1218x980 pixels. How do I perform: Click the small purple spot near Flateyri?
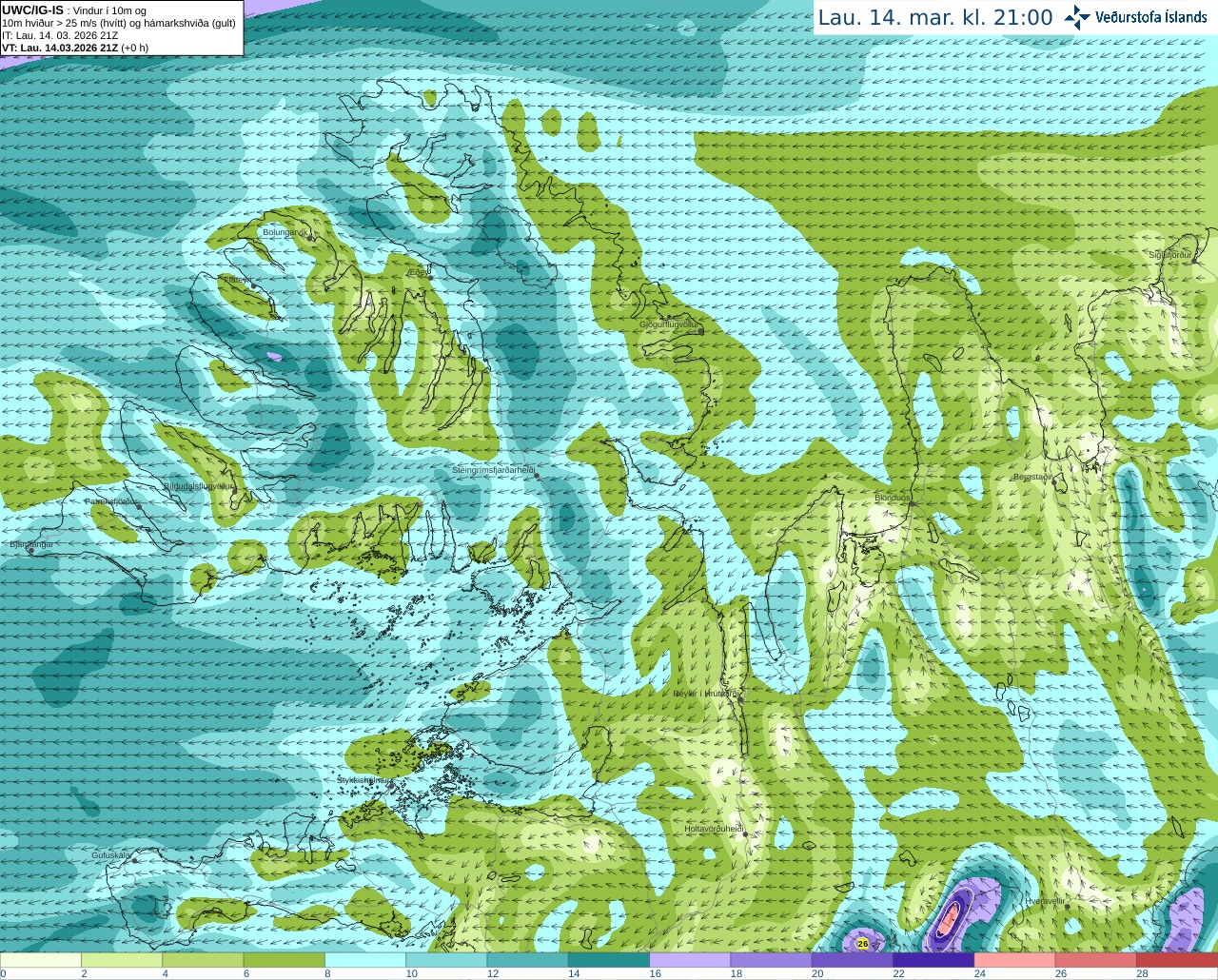coord(274,357)
